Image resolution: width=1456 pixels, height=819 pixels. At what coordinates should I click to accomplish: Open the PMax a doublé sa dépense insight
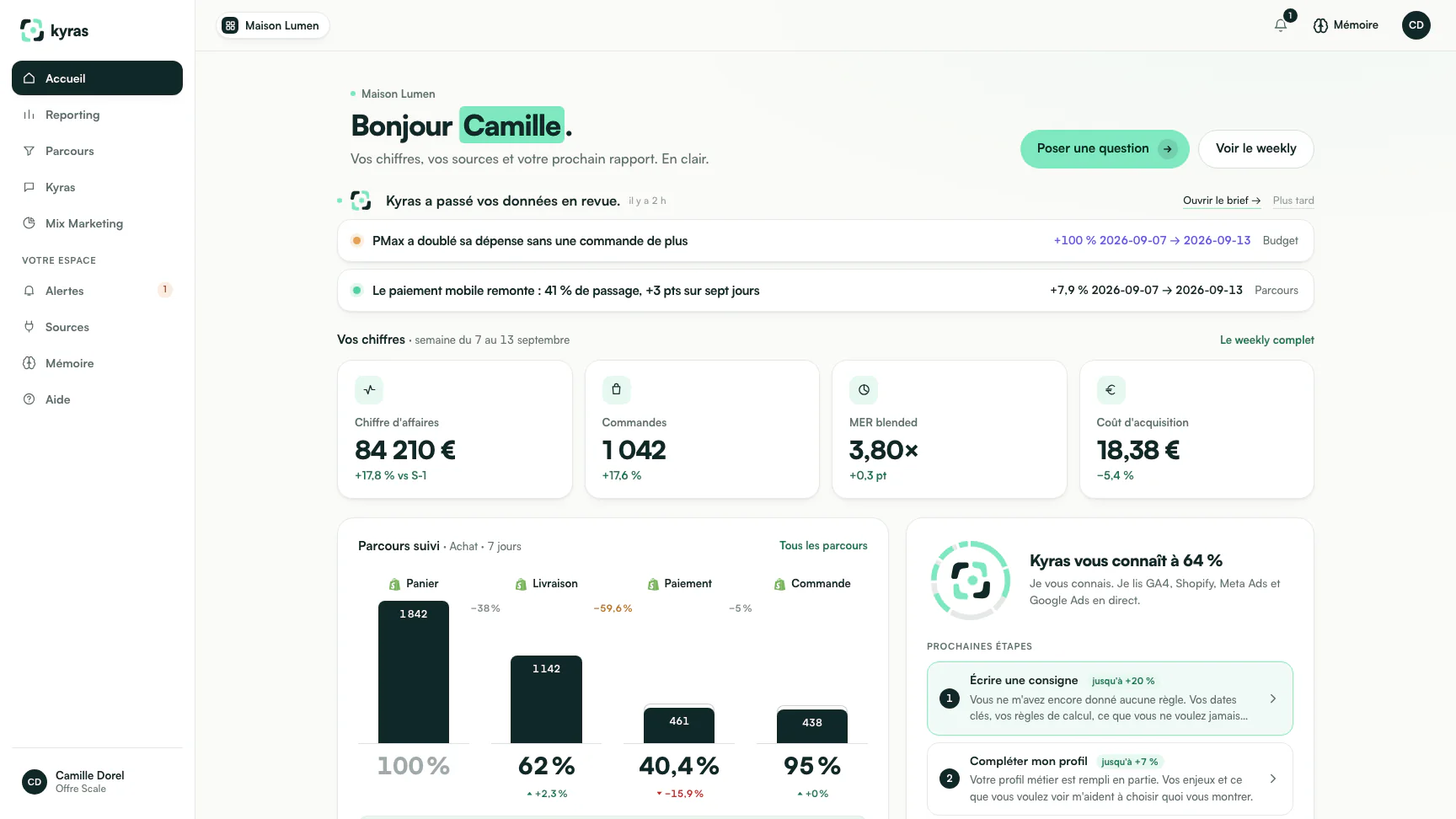[826, 241]
